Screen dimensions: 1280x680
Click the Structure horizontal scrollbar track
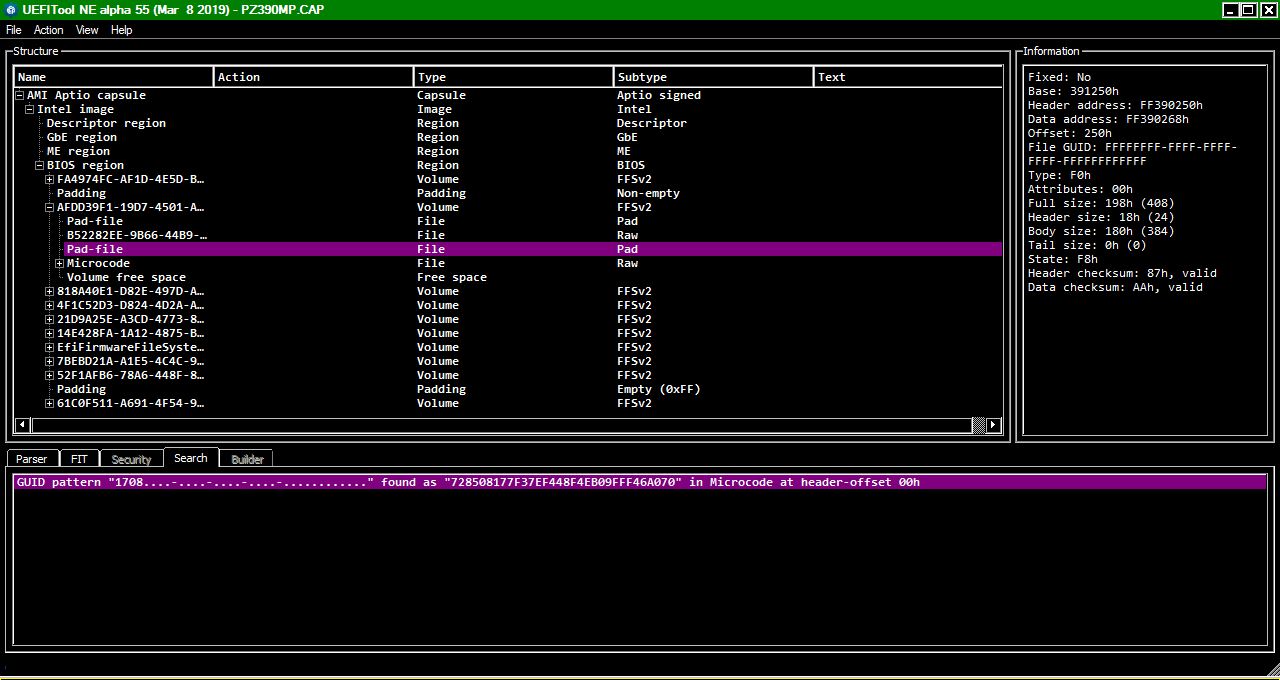tap(978, 425)
